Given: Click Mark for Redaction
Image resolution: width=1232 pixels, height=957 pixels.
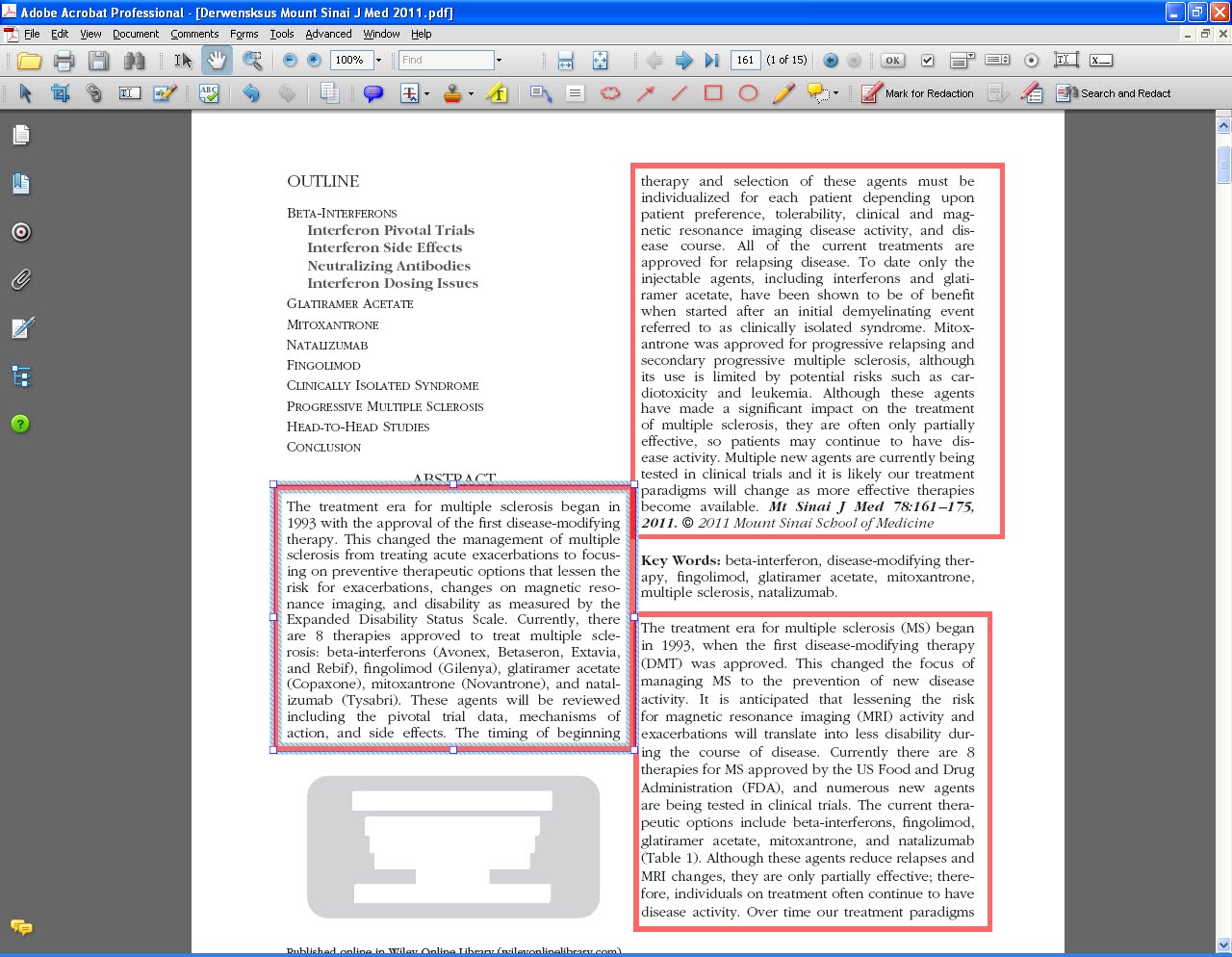Looking at the screenshot, I should 918,93.
